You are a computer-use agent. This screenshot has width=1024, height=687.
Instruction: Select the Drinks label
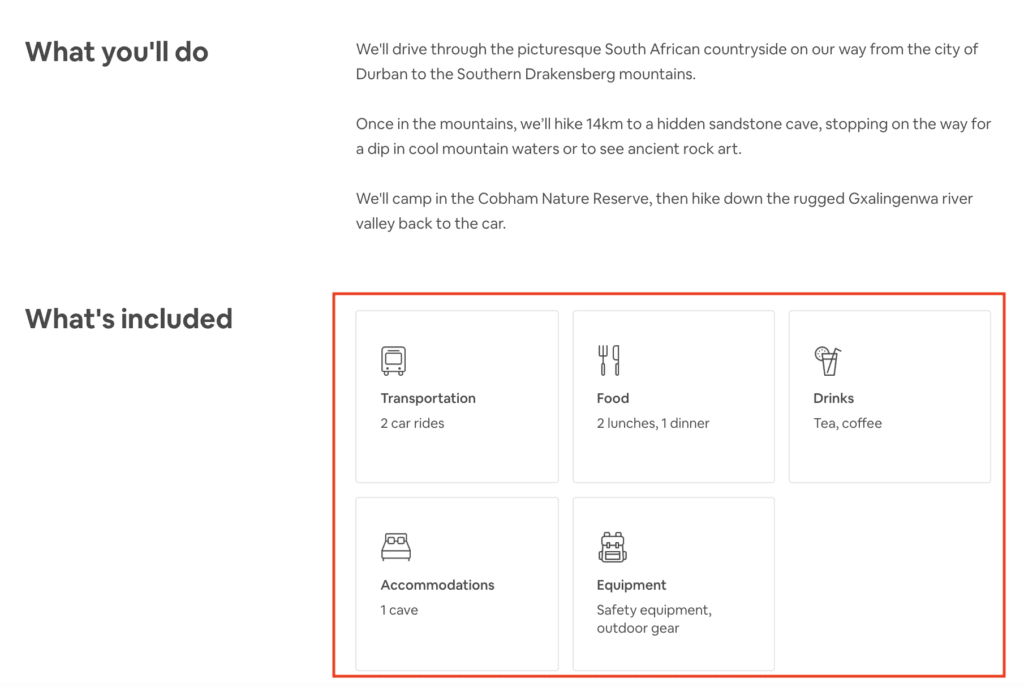click(x=834, y=398)
